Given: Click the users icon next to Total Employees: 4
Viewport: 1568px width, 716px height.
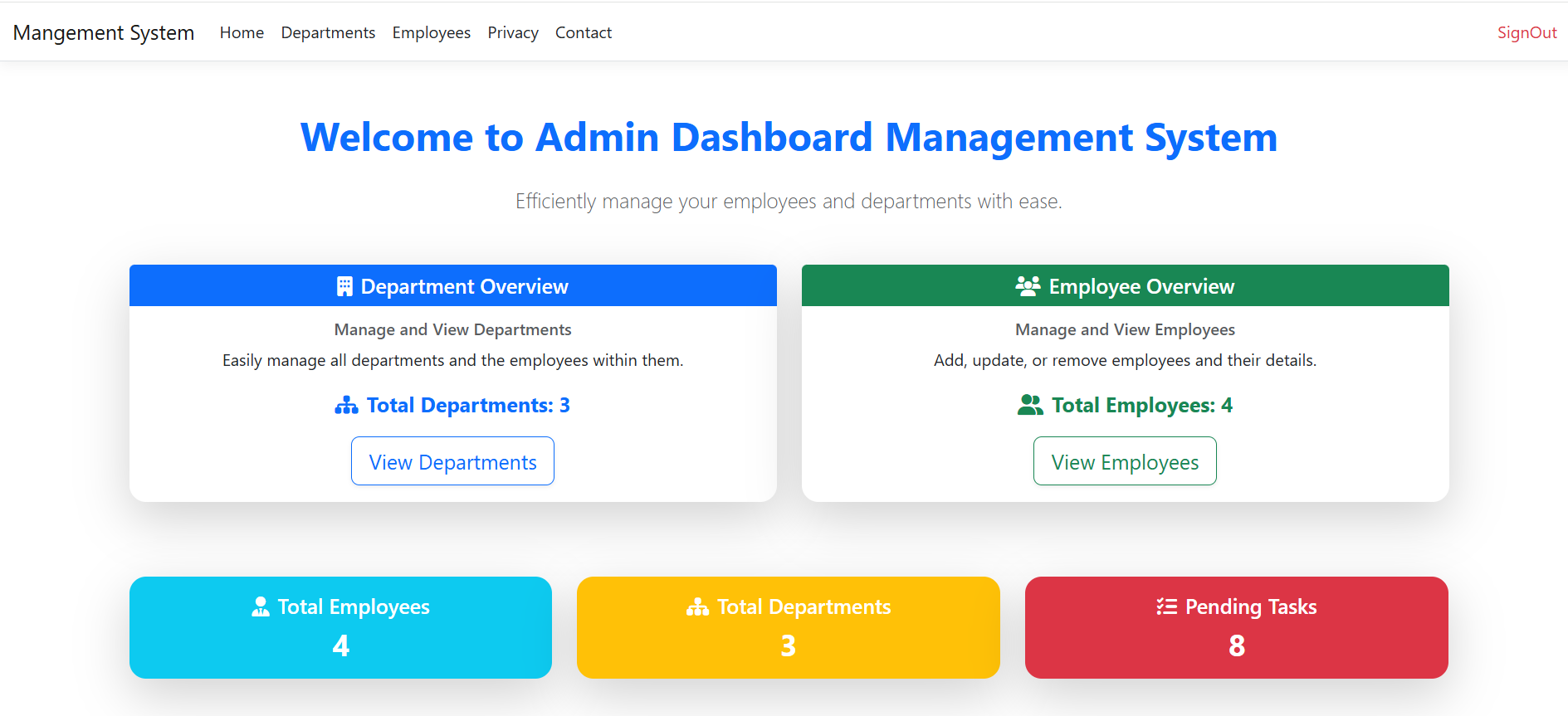Looking at the screenshot, I should tap(1030, 406).
